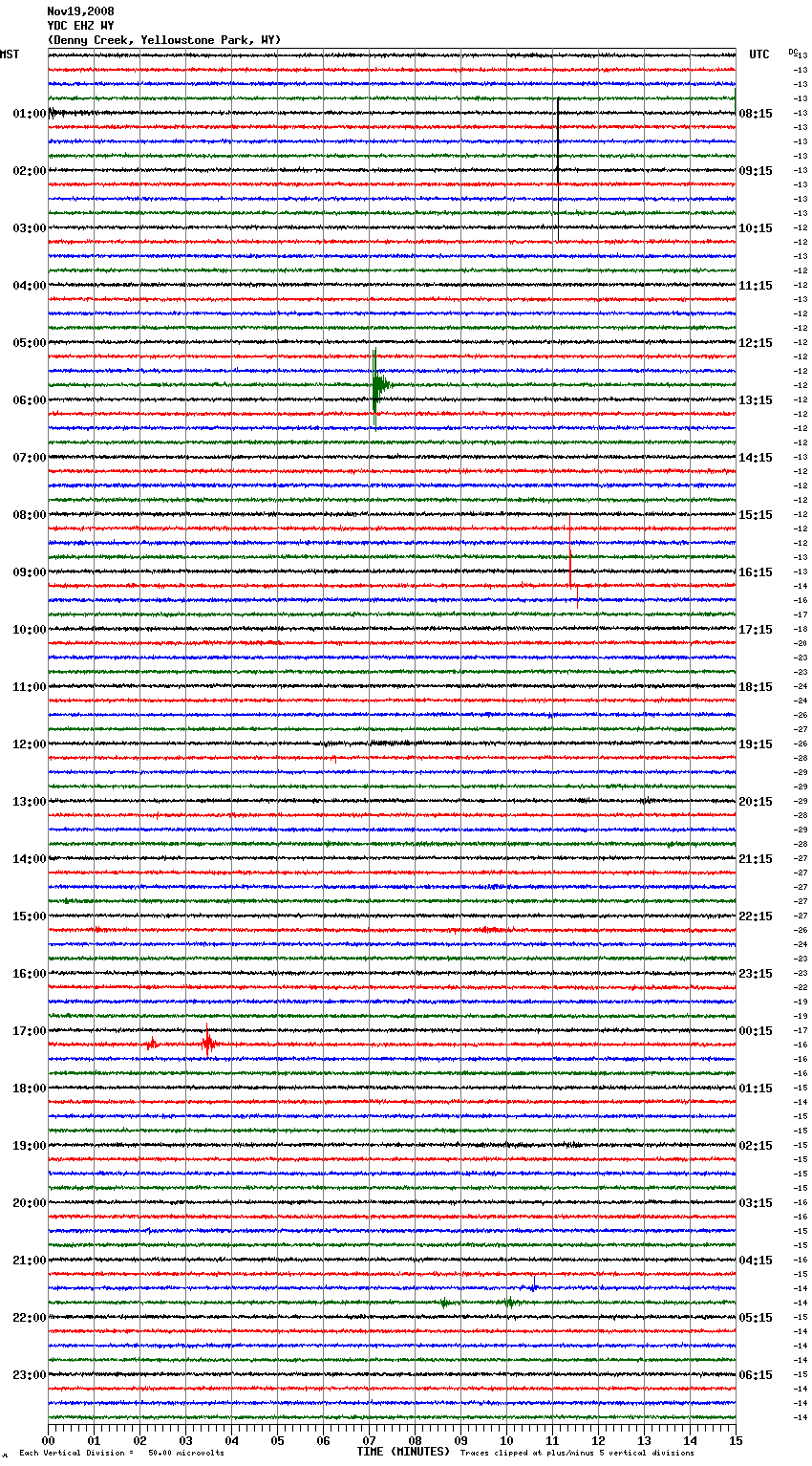This screenshot has width=812, height=1466.
Task: Click the 07 minute tick label on the bottom axis
Action: point(369,1441)
